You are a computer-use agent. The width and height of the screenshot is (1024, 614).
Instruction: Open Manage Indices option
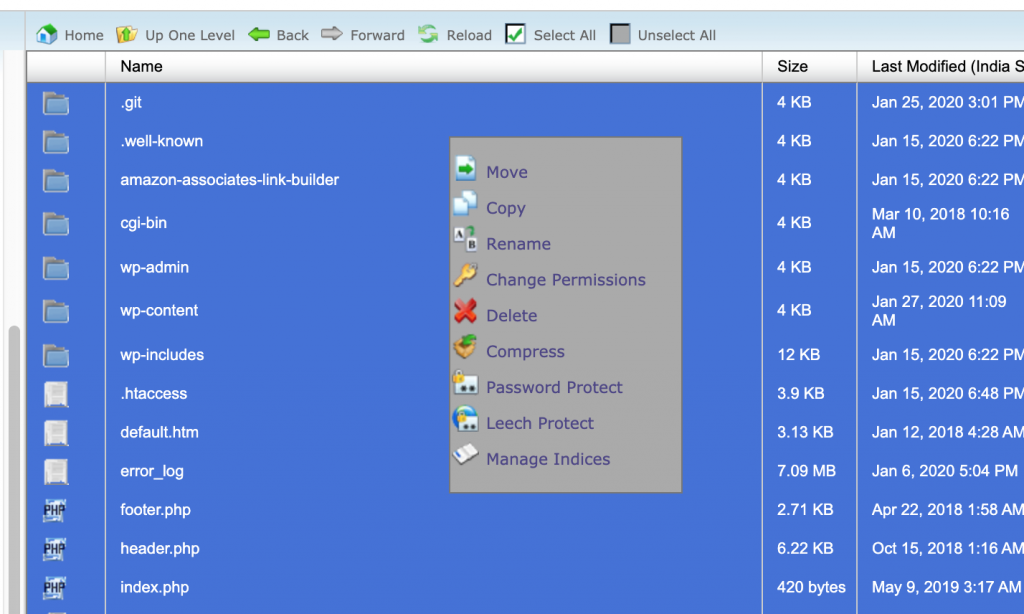pos(547,459)
